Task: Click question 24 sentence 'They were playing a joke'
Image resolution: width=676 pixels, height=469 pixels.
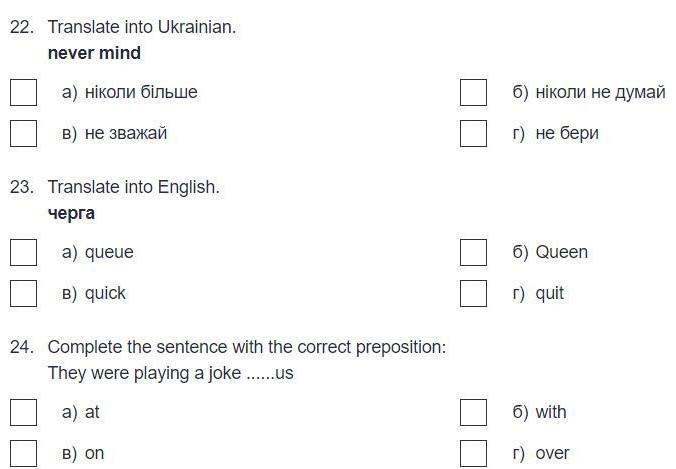Action: tap(144, 373)
